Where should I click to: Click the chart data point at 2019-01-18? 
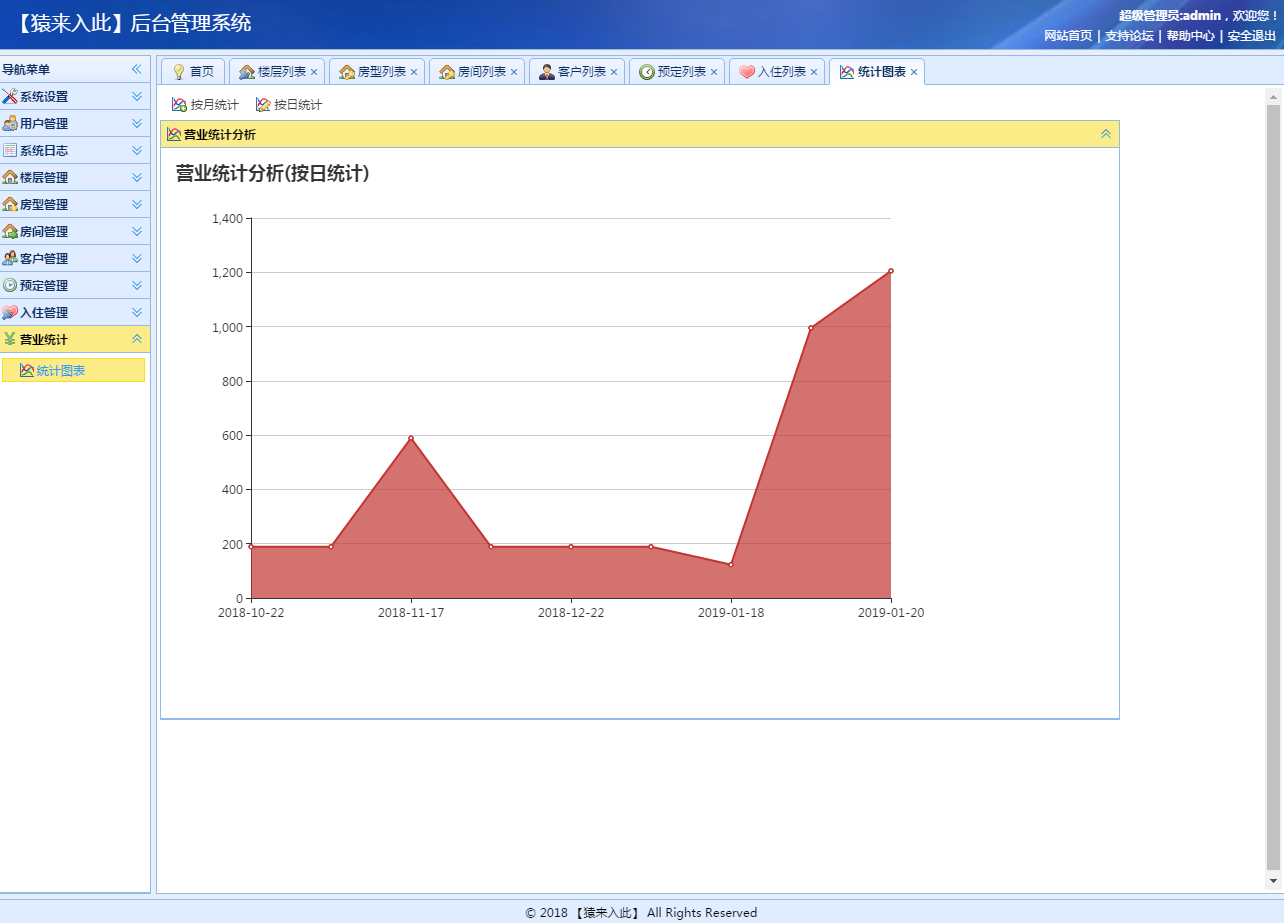731,564
